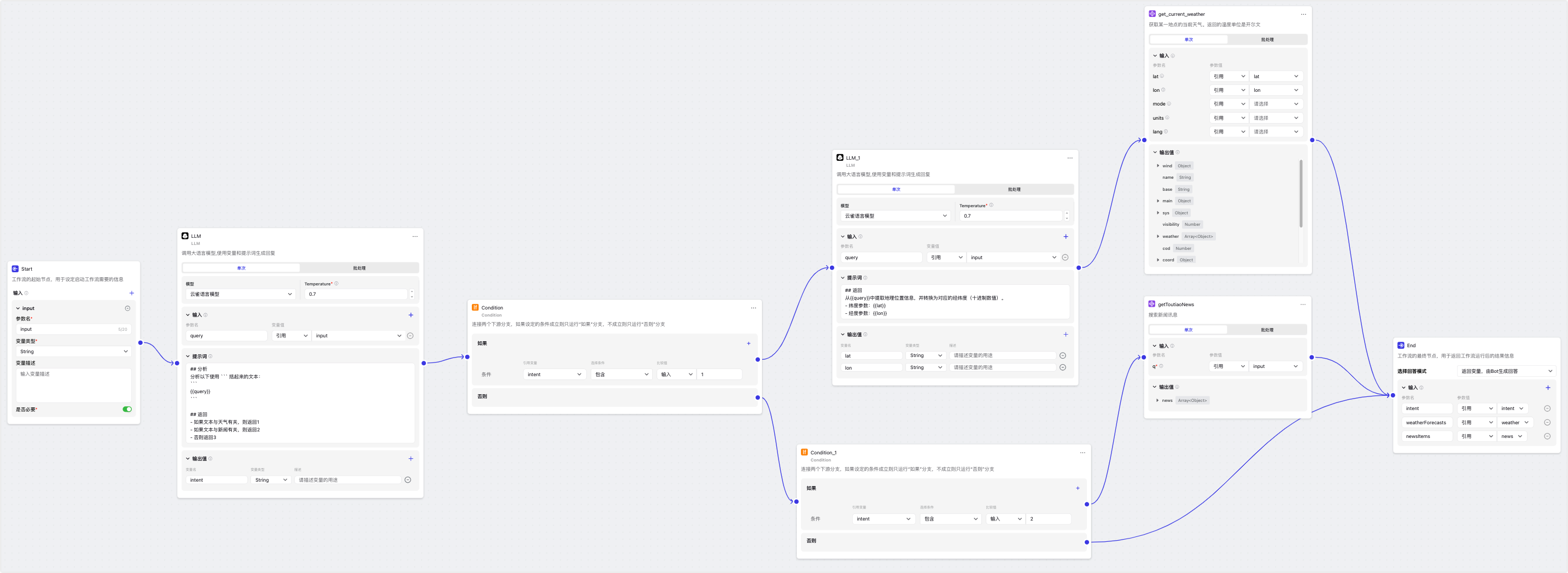
Task: Collapse the 提示词 section in LLM node
Action: 188,356
